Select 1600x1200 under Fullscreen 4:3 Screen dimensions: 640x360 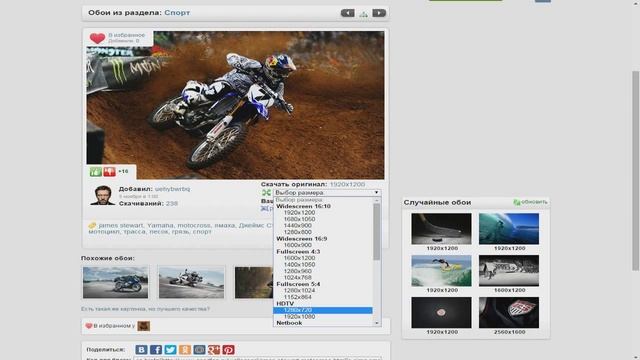pyautogui.click(x=299, y=258)
